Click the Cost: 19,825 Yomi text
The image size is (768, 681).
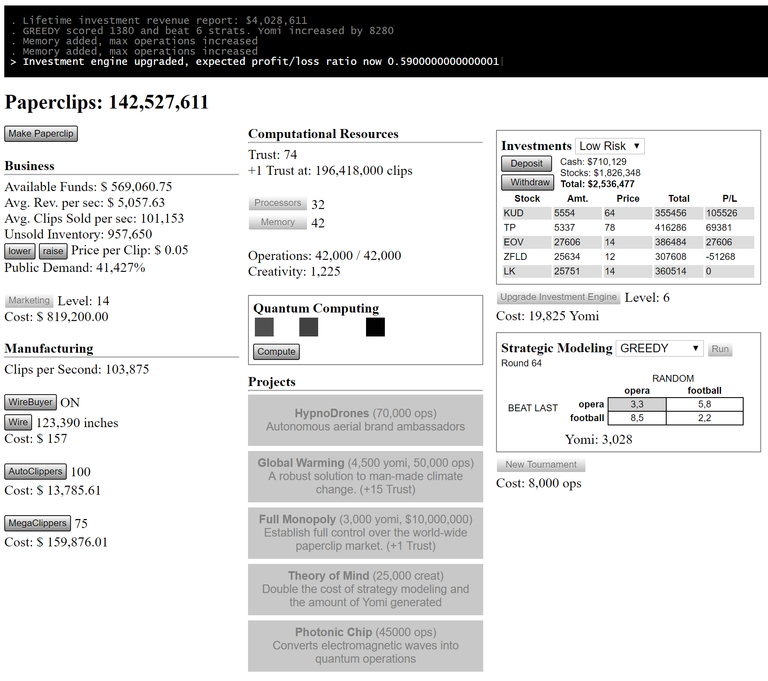[548, 316]
